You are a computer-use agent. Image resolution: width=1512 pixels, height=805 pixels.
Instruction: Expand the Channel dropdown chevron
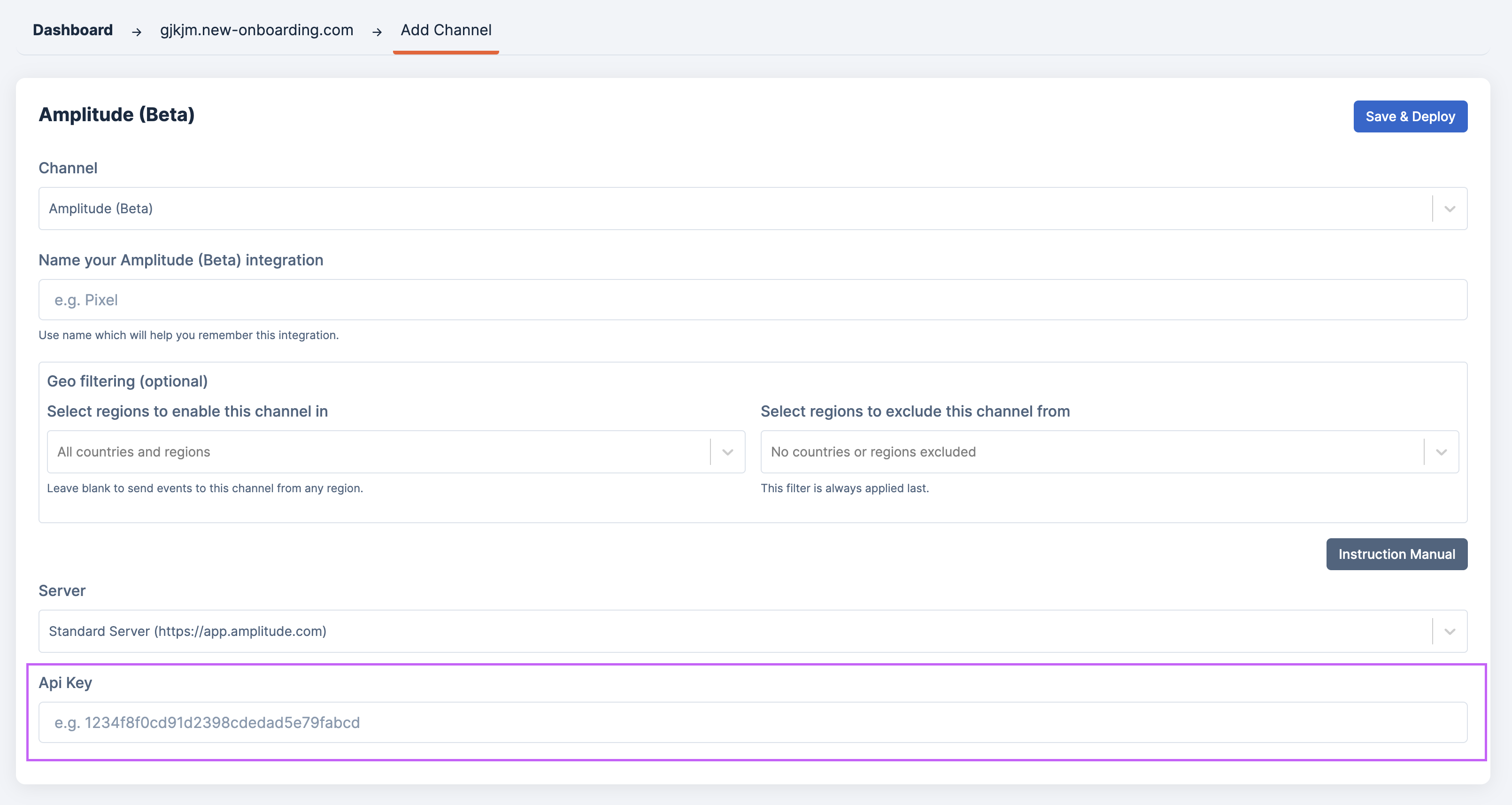click(x=1449, y=209)
